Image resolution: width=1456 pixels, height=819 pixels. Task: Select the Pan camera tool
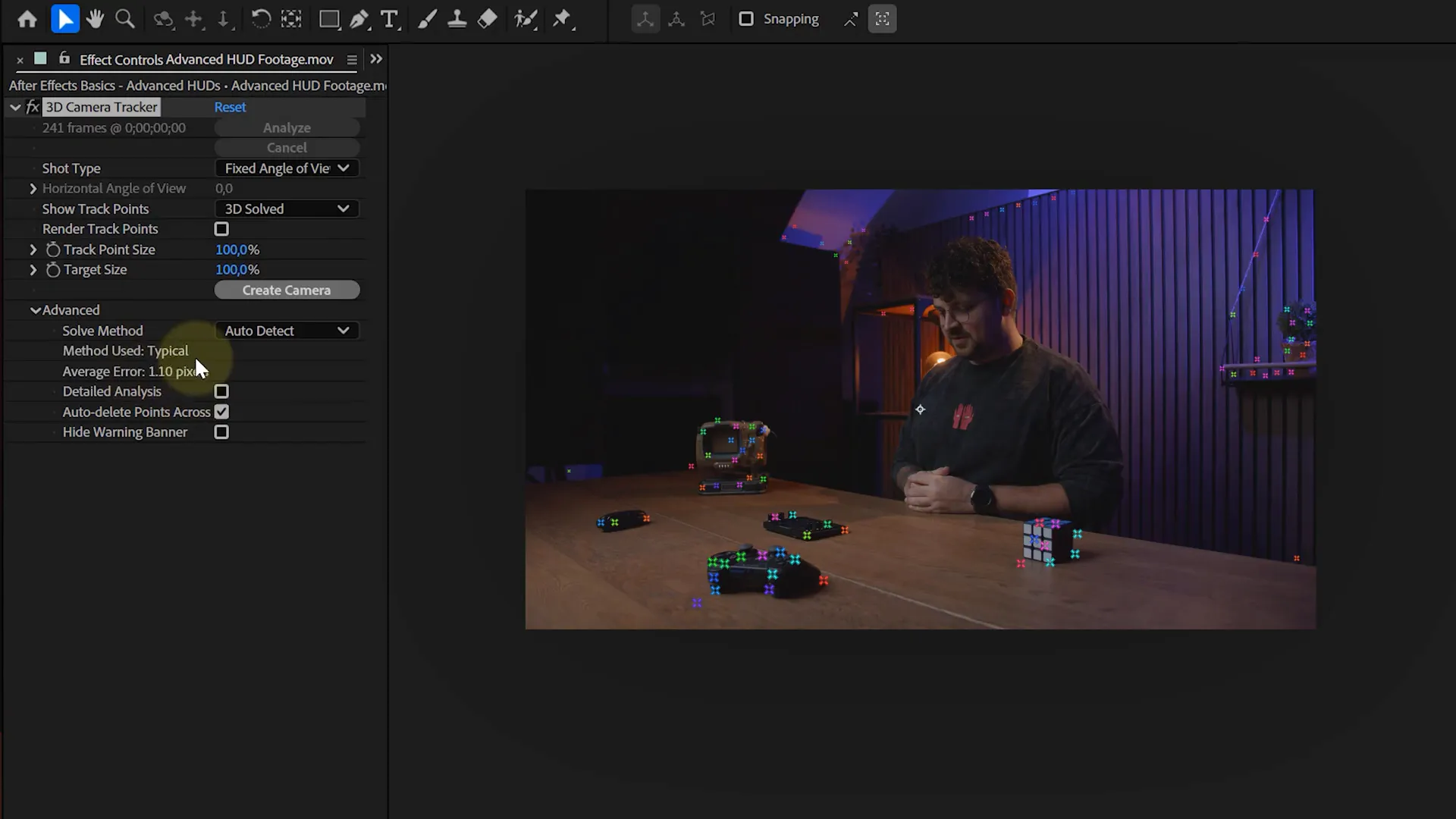click(x=194, y=19)
